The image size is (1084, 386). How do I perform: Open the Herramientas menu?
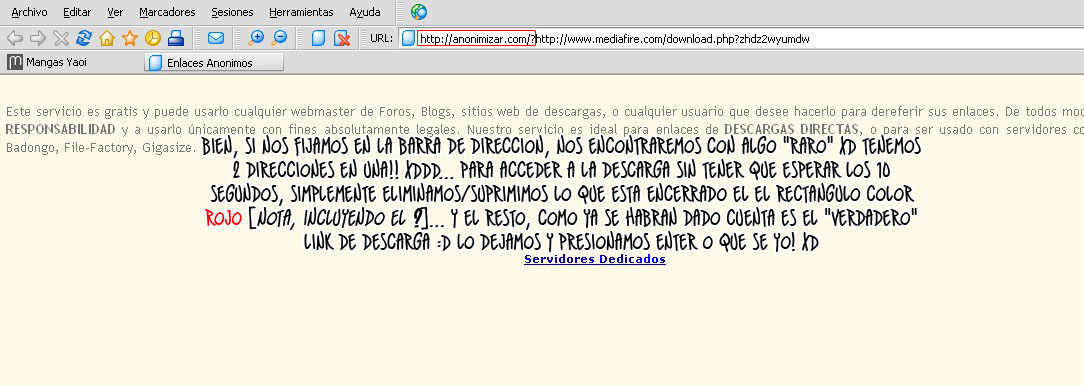click(301, 12)
